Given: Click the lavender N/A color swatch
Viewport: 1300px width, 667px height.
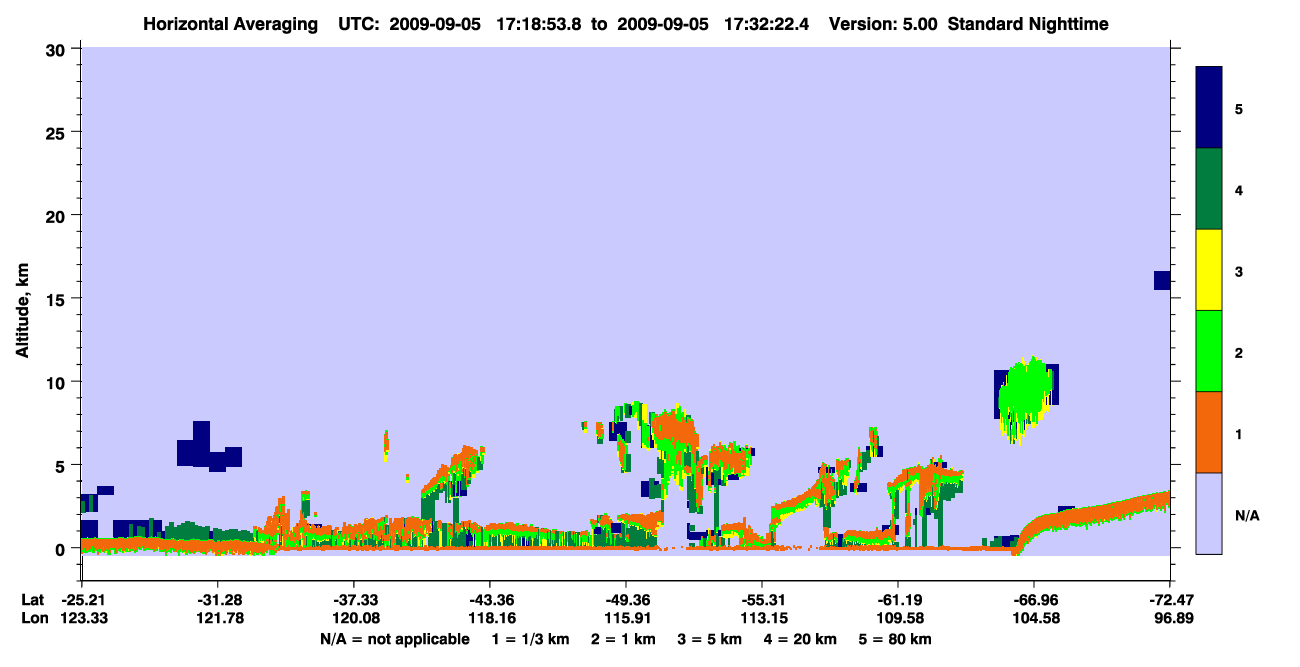Looking at the screenshot, I should coord(1209,513).
